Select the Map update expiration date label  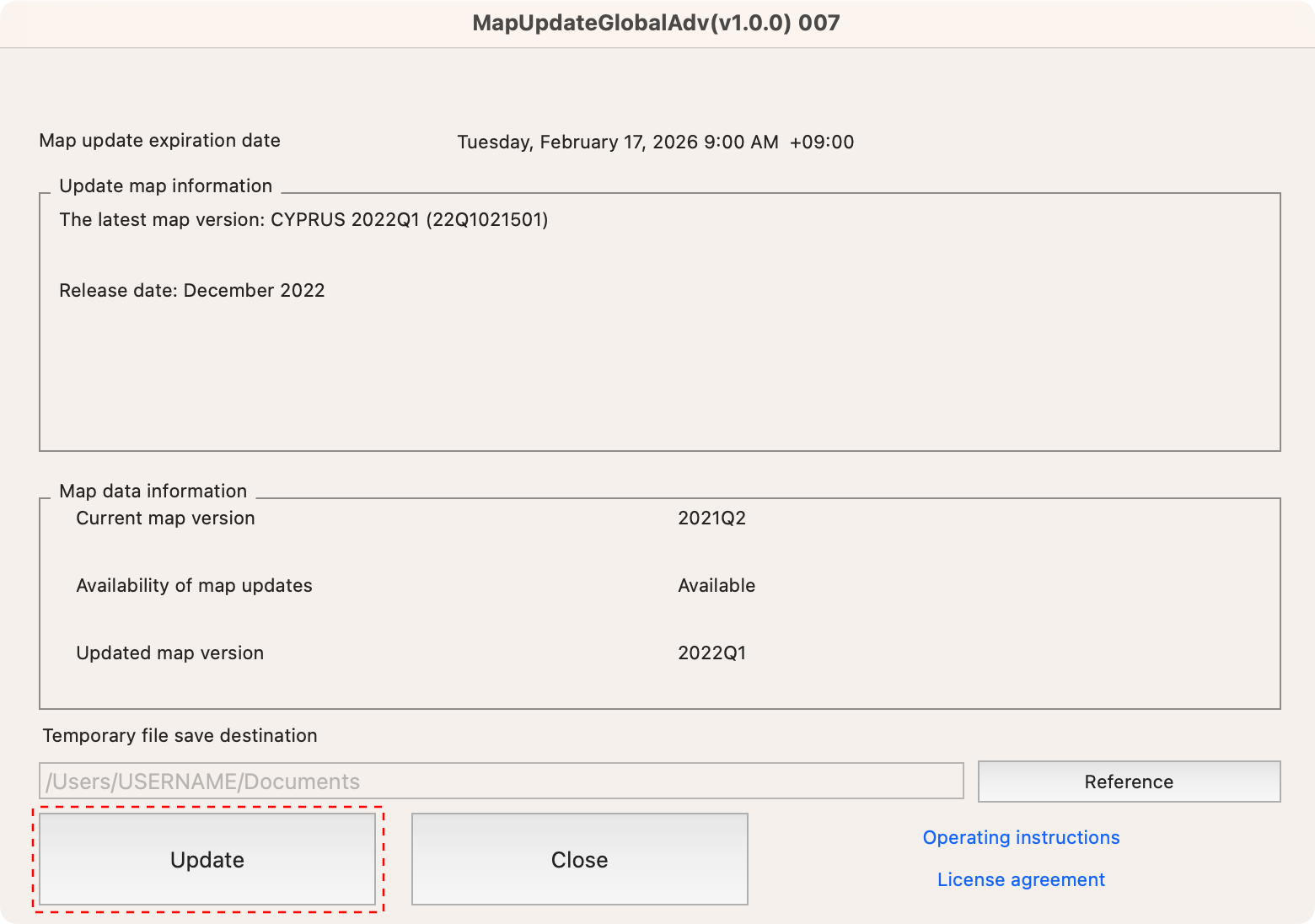159,141
